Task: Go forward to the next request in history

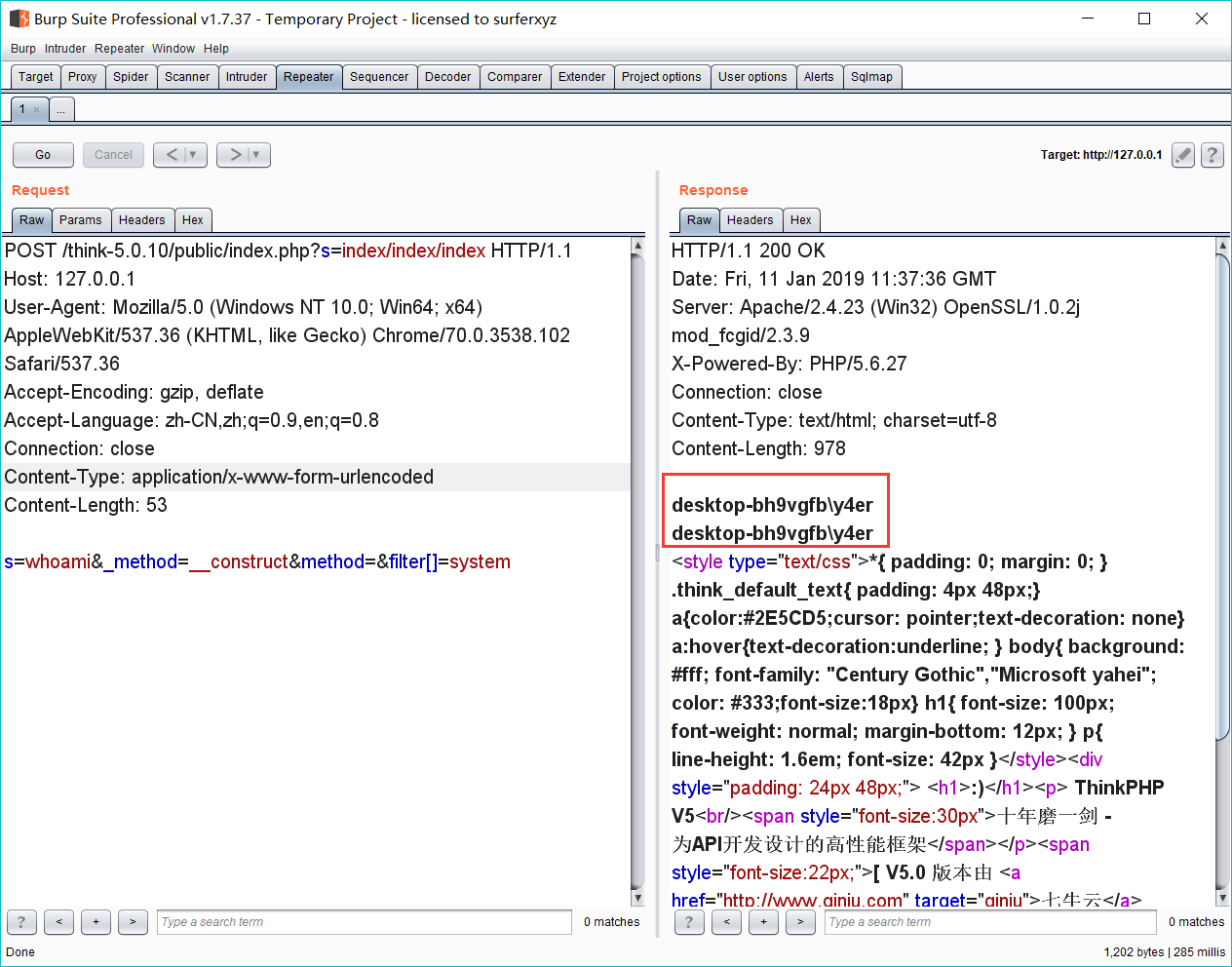Action: pos(235,155)
